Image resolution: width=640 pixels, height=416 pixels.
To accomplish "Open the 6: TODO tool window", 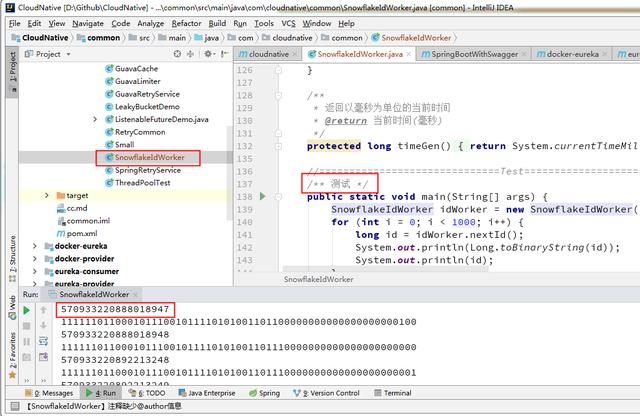I will tap(147, 393).
